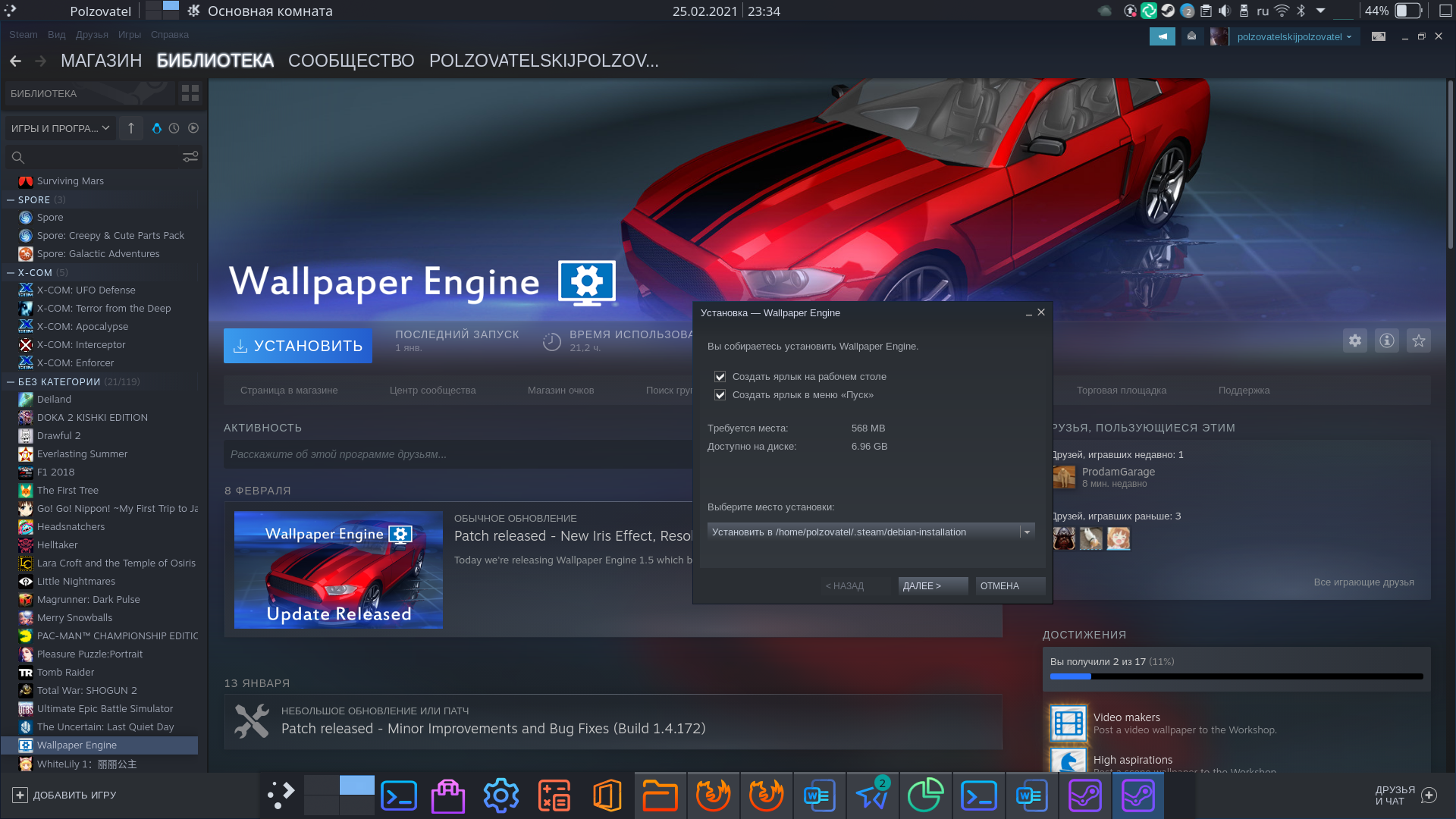This screenshot has height=819, width=1456.
Task: Click УСТАНОВИТЬ install button
Action: [x=298, y=346]
